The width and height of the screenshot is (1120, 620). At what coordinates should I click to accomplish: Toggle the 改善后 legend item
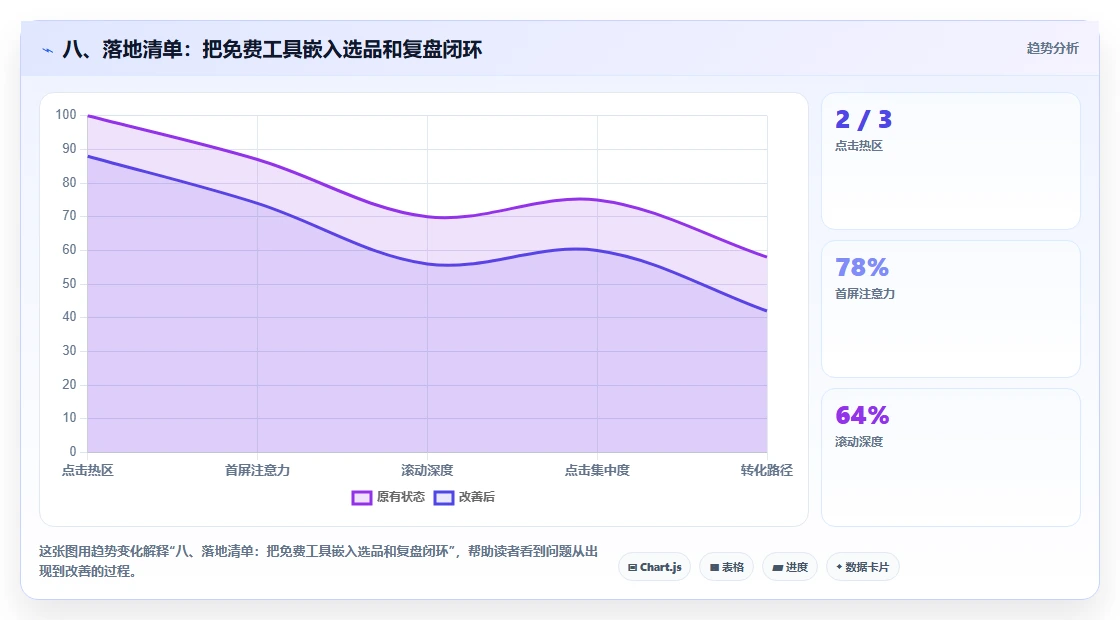coord(464,497)
